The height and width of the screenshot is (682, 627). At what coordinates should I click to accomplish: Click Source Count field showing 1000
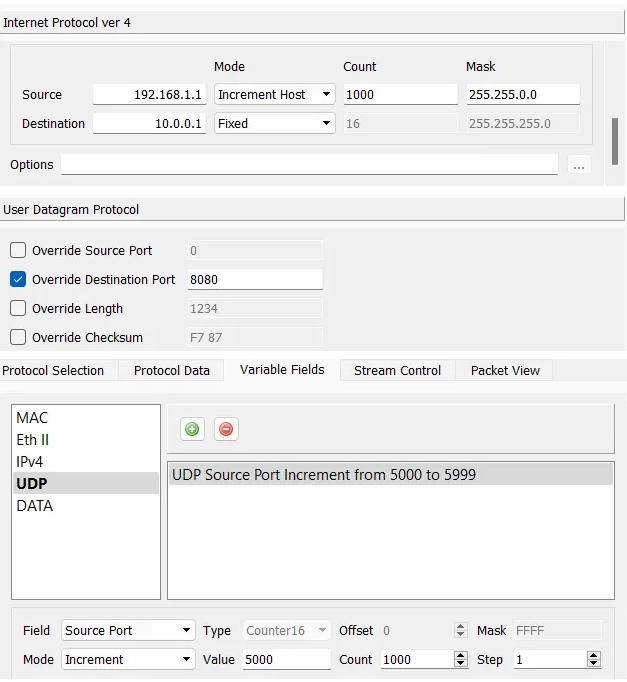tap(400, 94)
